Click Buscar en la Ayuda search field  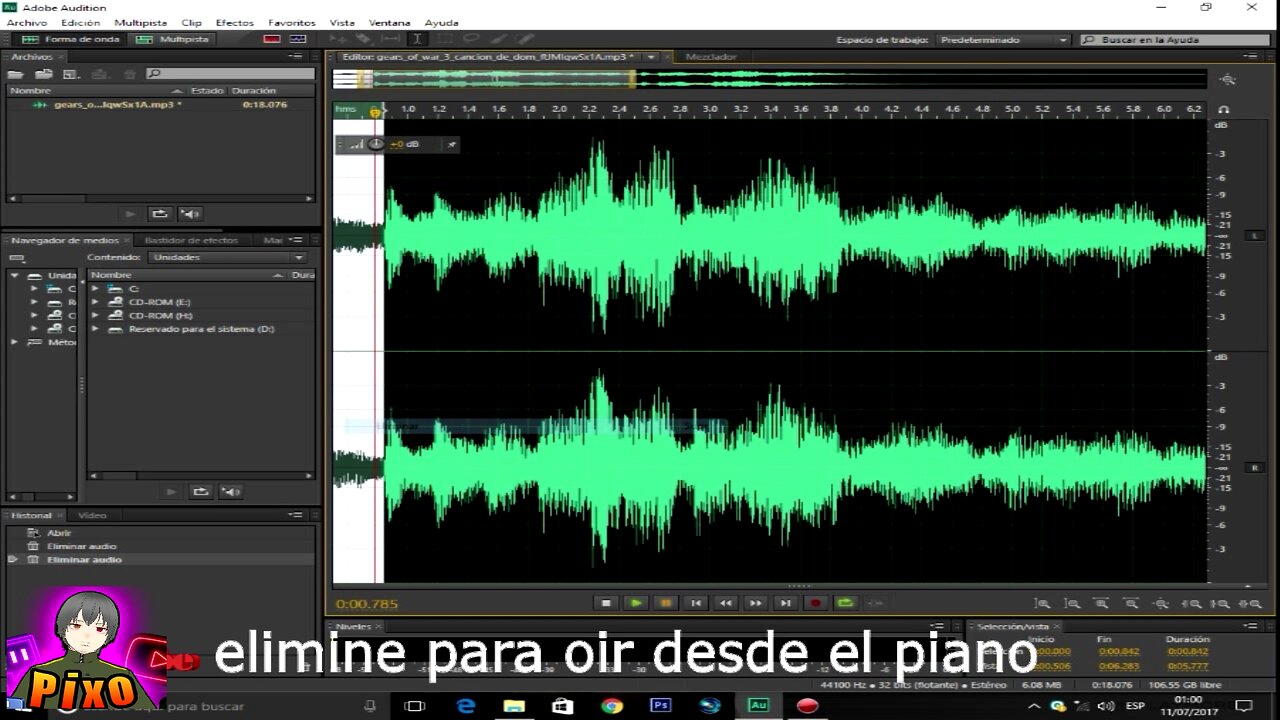click(1176, 40)
